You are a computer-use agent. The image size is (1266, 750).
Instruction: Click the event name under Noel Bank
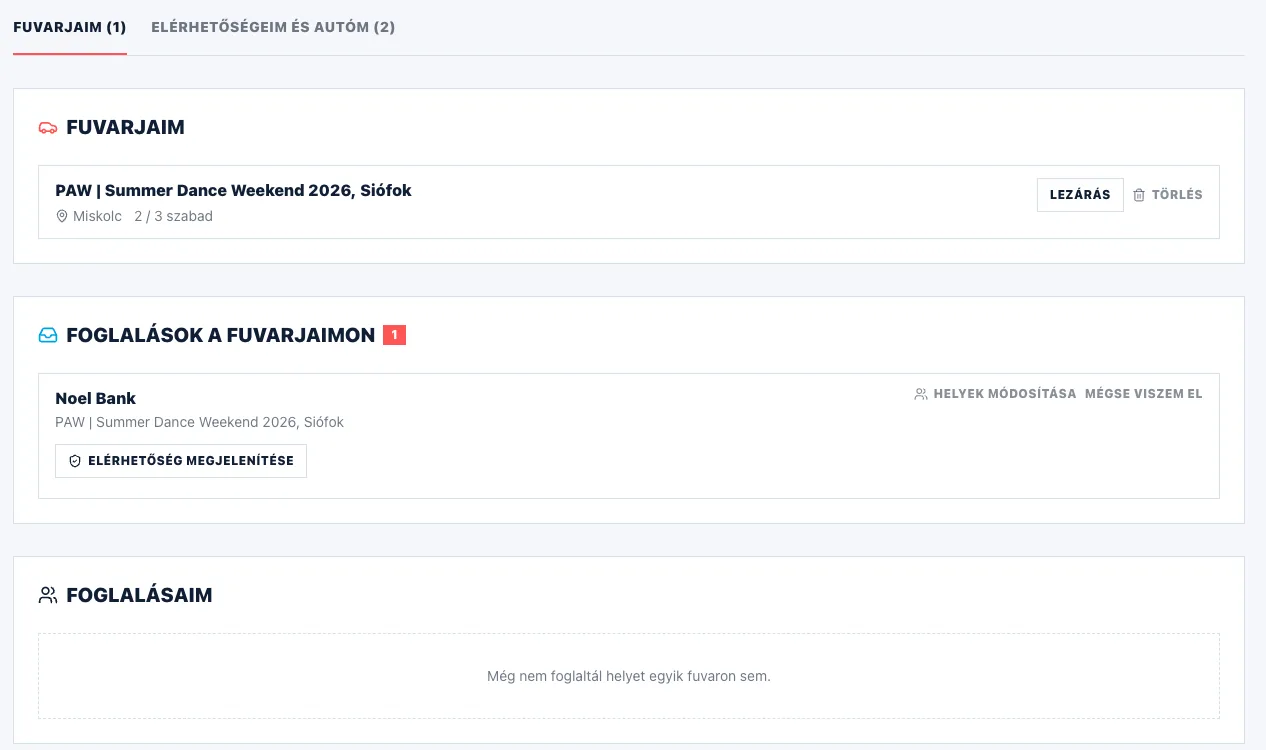click(x=199, y=422)
